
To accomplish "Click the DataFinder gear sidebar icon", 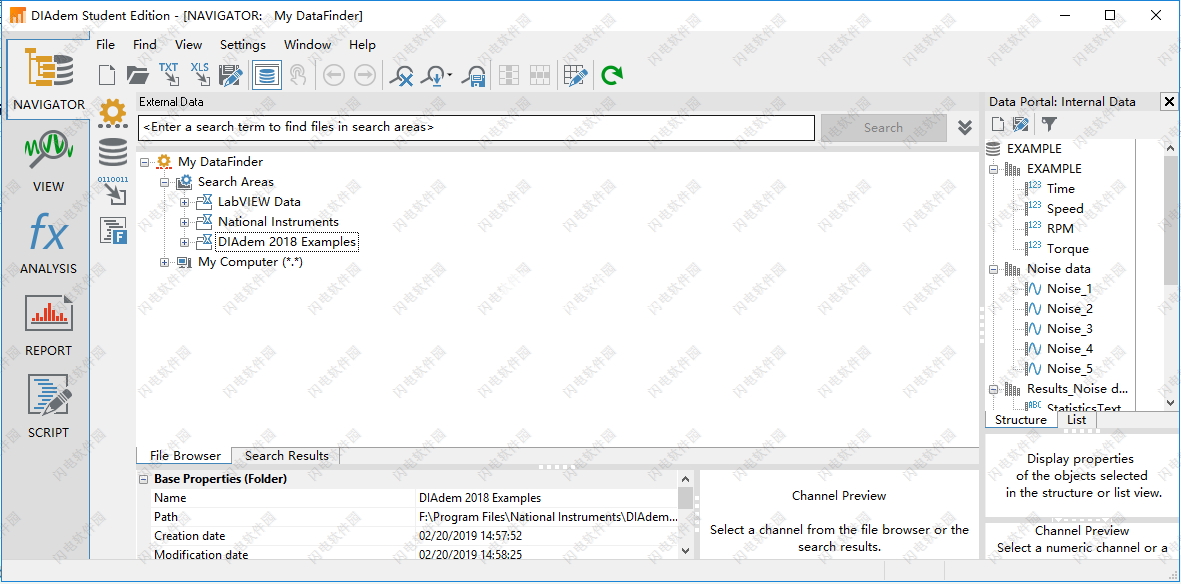I will click(113, 114).
